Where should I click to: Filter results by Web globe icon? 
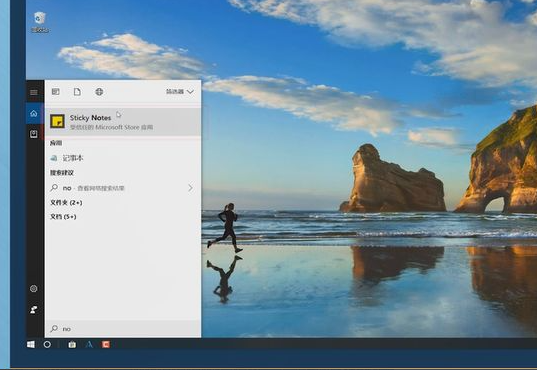[x=99, y=91]
